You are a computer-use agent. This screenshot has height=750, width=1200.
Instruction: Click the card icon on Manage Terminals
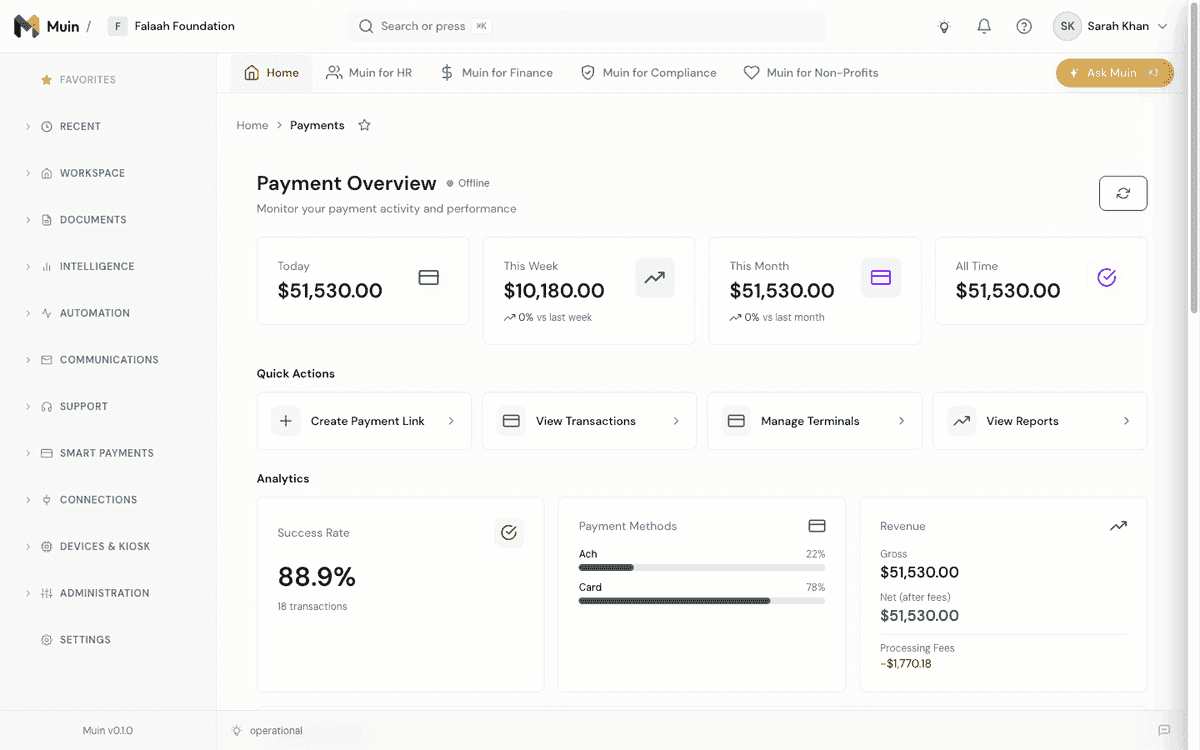(x=736, y=421)
